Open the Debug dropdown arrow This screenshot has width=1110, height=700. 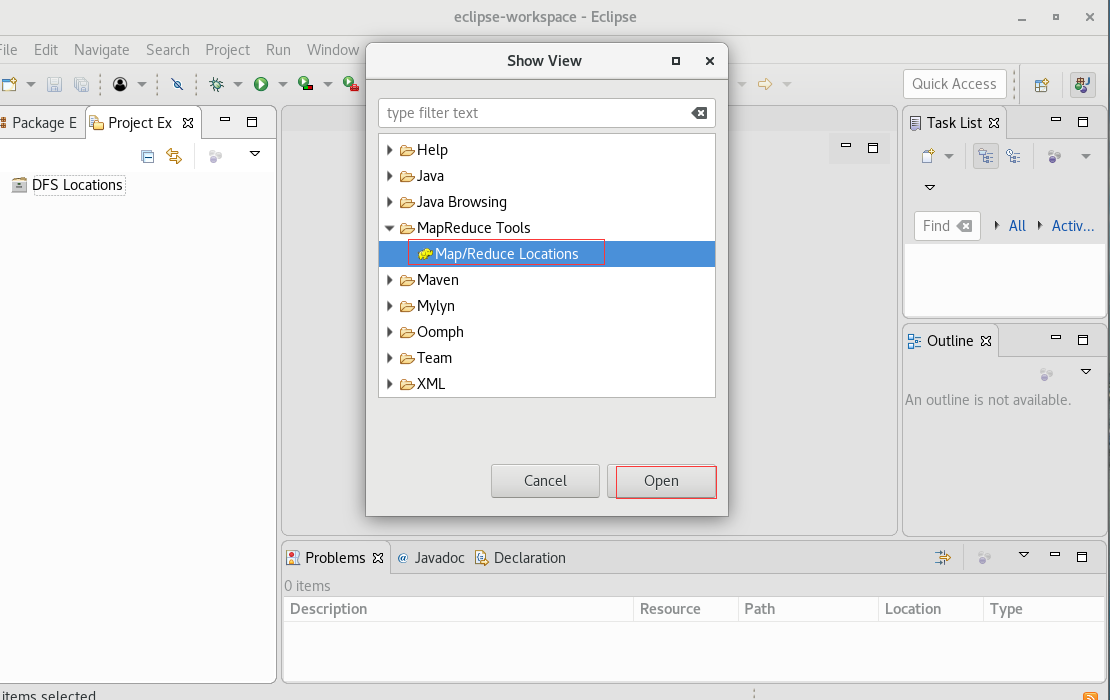(238, 84)
